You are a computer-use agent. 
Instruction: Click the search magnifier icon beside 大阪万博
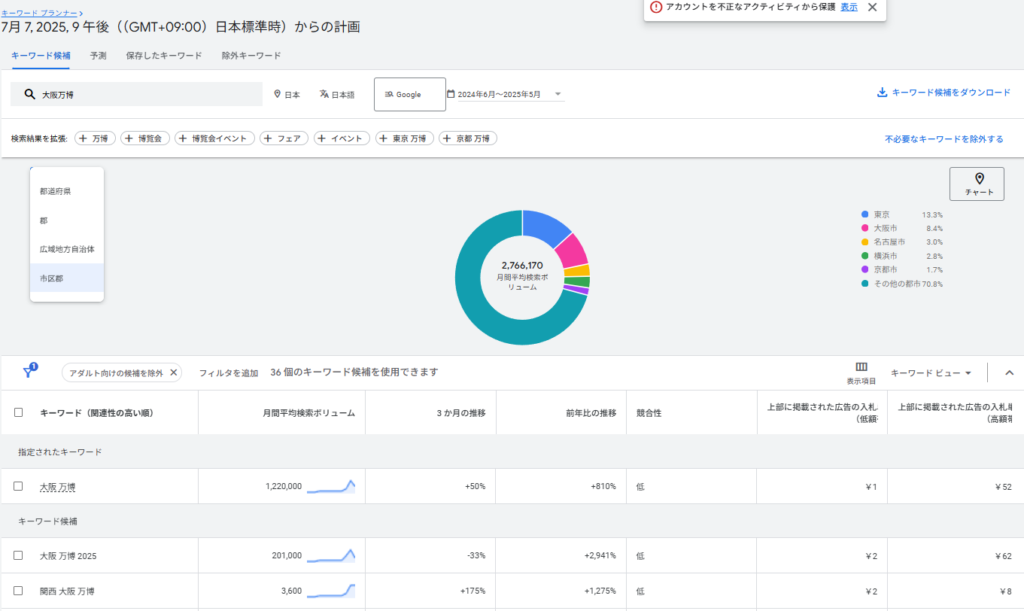30,94
